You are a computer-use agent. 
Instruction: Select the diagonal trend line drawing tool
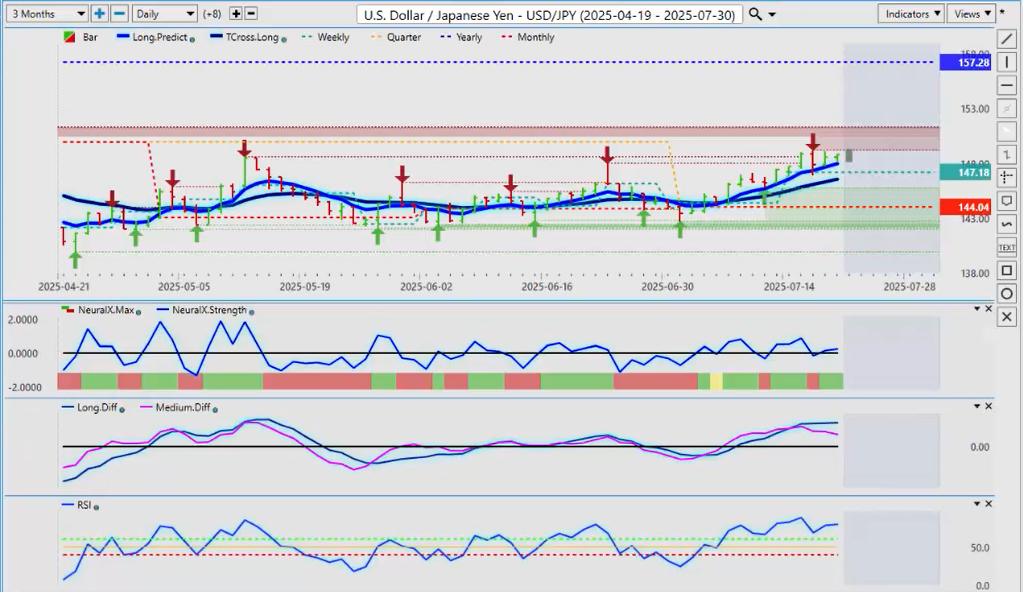[x=1007, y=39]
